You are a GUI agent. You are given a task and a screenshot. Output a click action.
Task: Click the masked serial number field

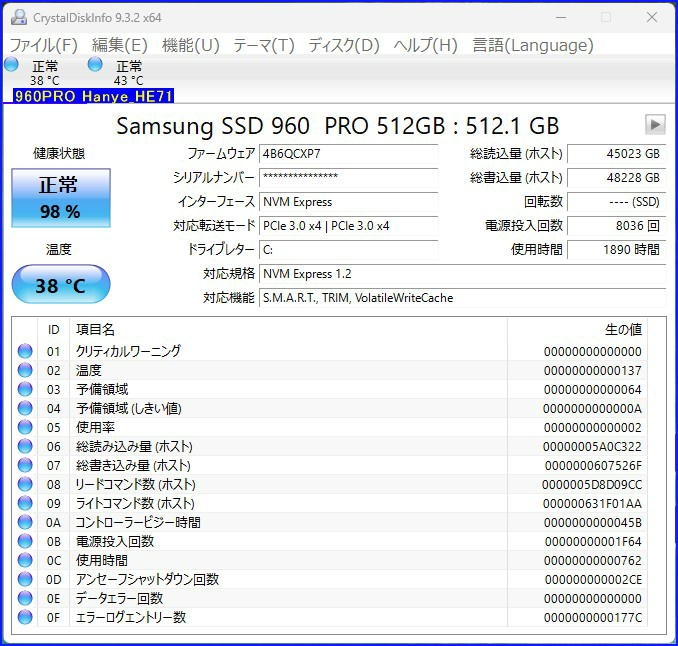(349, 178)
